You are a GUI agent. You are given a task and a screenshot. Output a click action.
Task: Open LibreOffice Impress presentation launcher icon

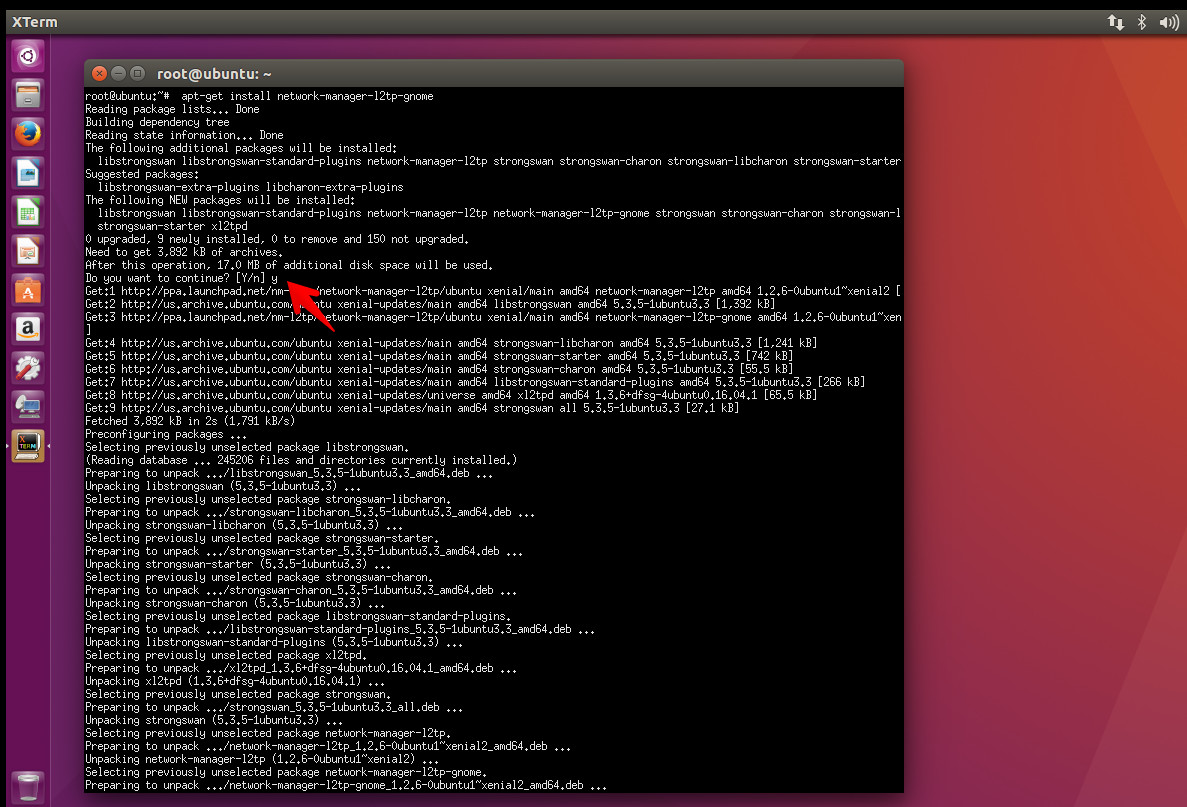28,251
